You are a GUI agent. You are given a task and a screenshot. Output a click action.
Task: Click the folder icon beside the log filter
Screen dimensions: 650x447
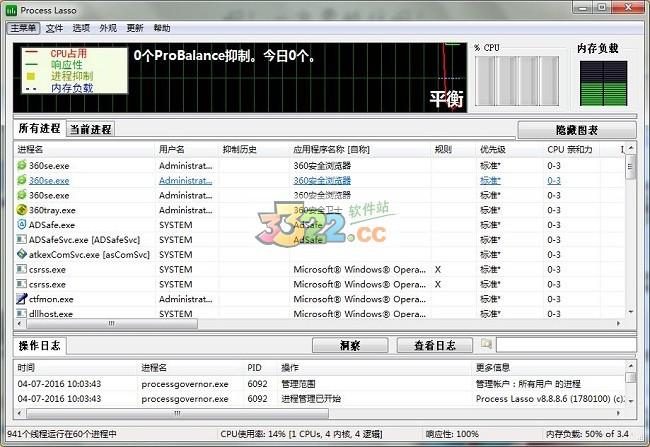(486, 343)
